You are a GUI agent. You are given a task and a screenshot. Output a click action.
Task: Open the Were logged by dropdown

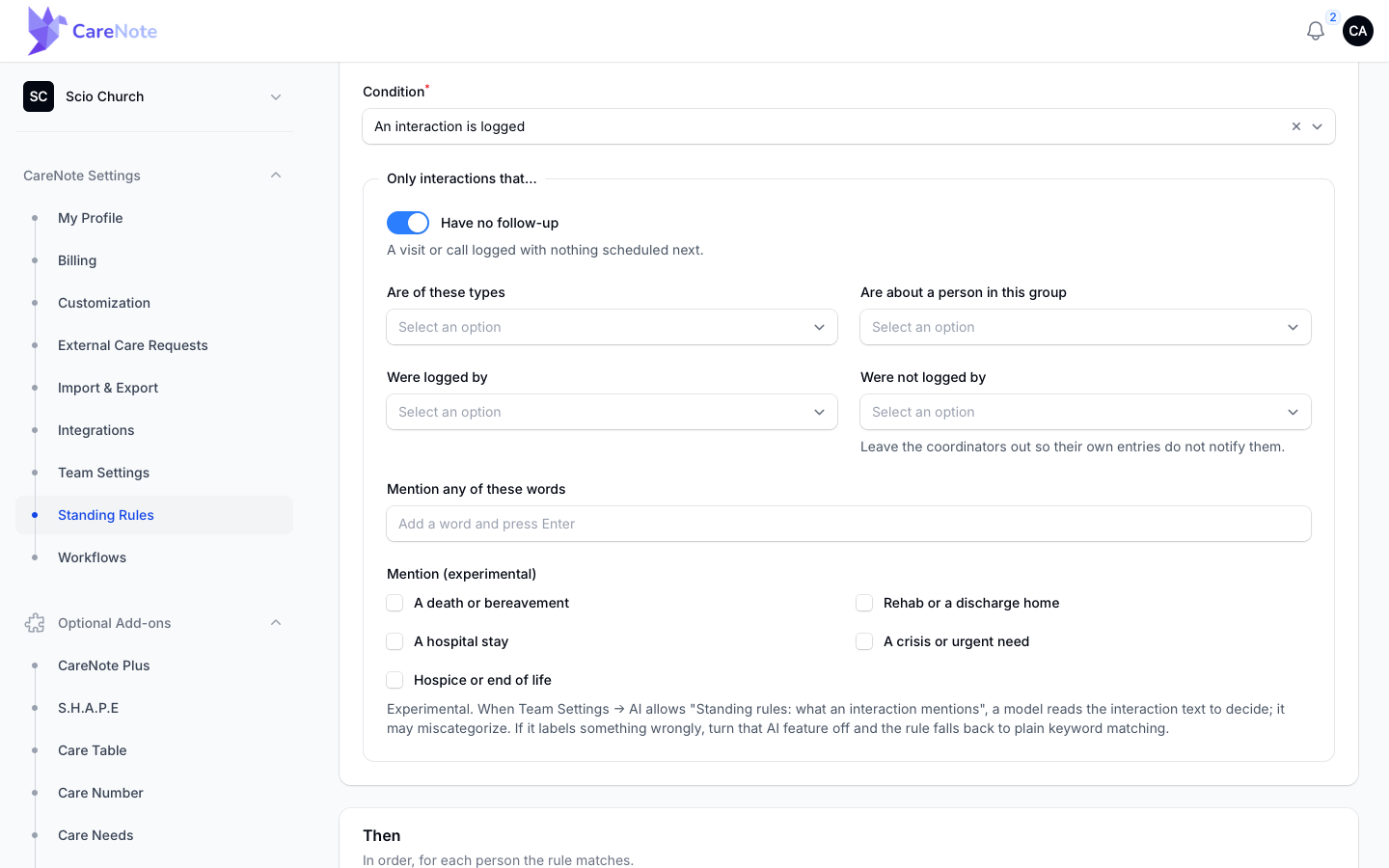coord(612,412)
